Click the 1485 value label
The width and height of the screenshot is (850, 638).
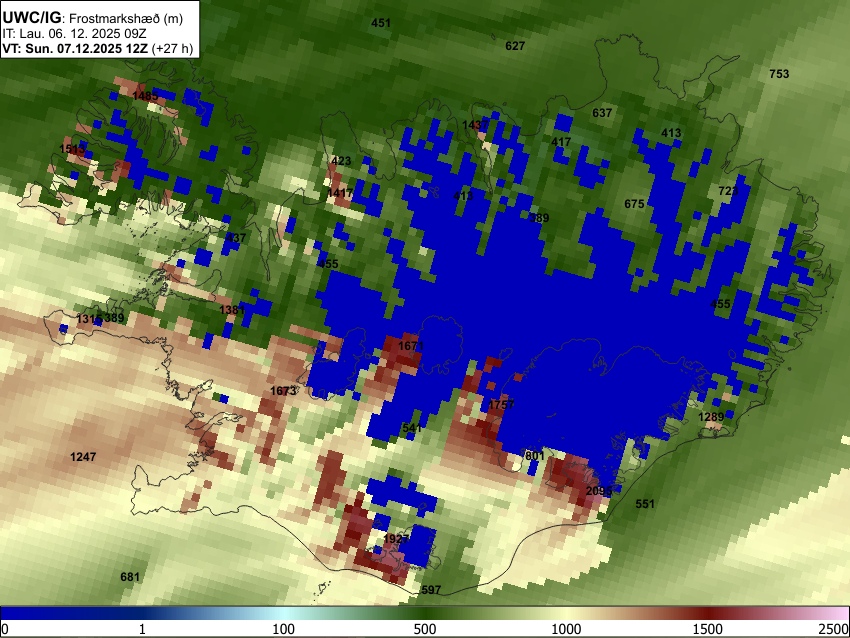coord(145,96)
